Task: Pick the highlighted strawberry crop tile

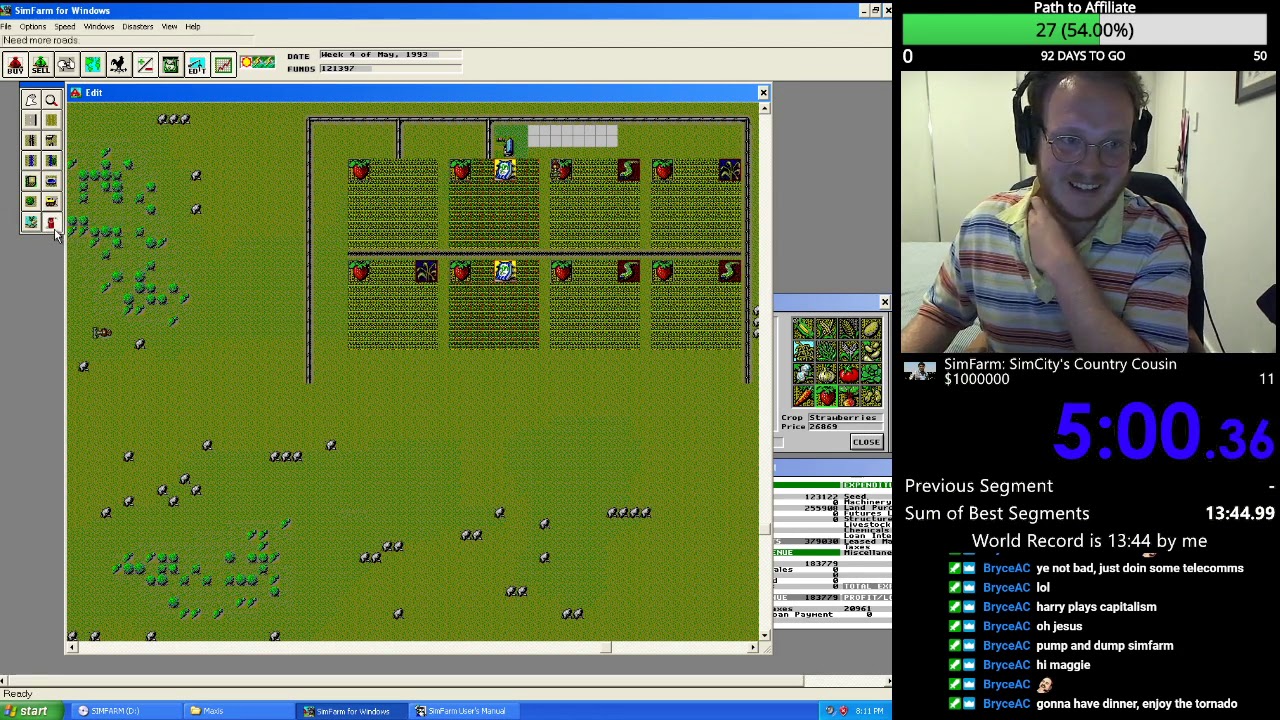Action: click(x=826, y=396)
